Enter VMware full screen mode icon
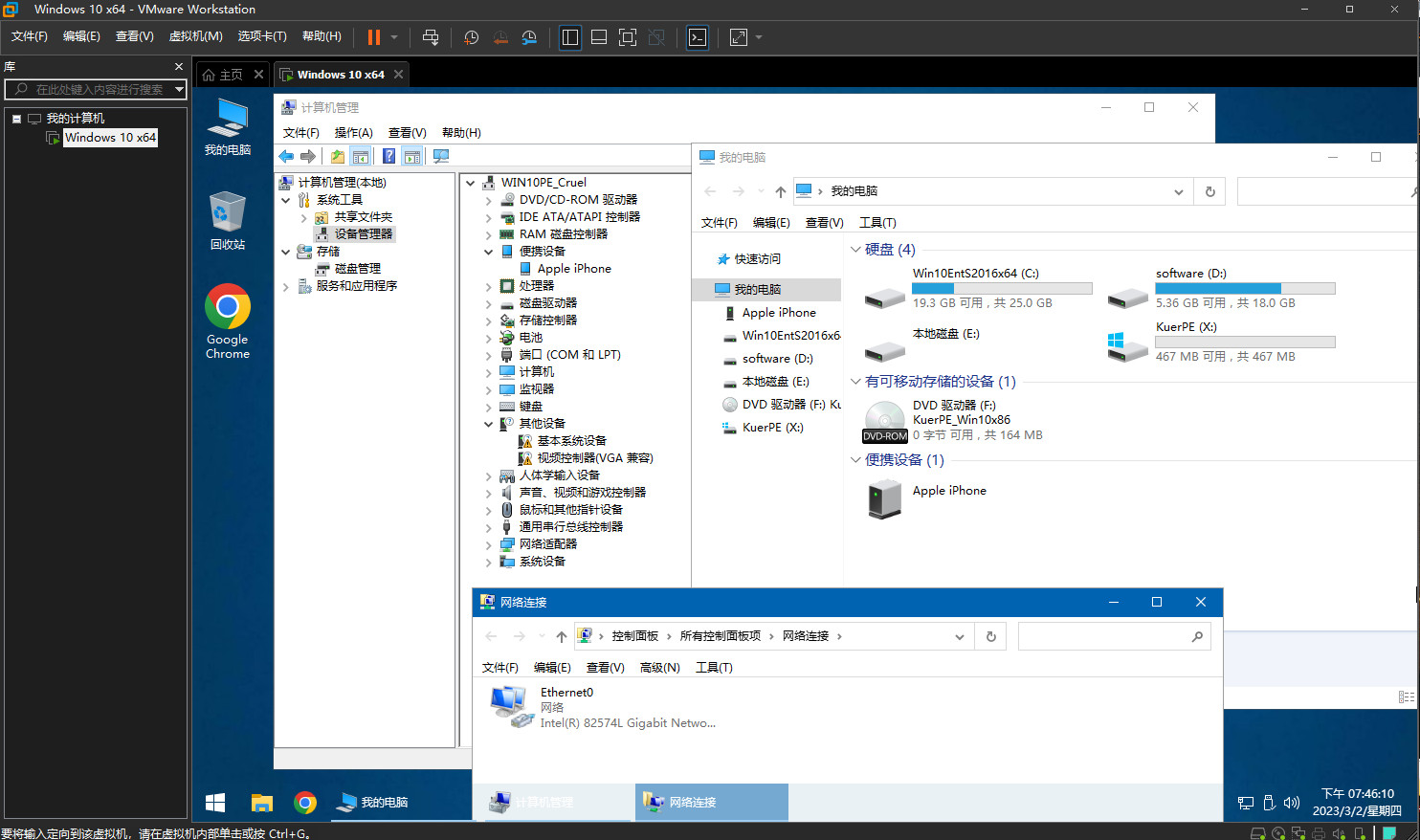This screenshot has height=840, width=1420. click(628, 37)
